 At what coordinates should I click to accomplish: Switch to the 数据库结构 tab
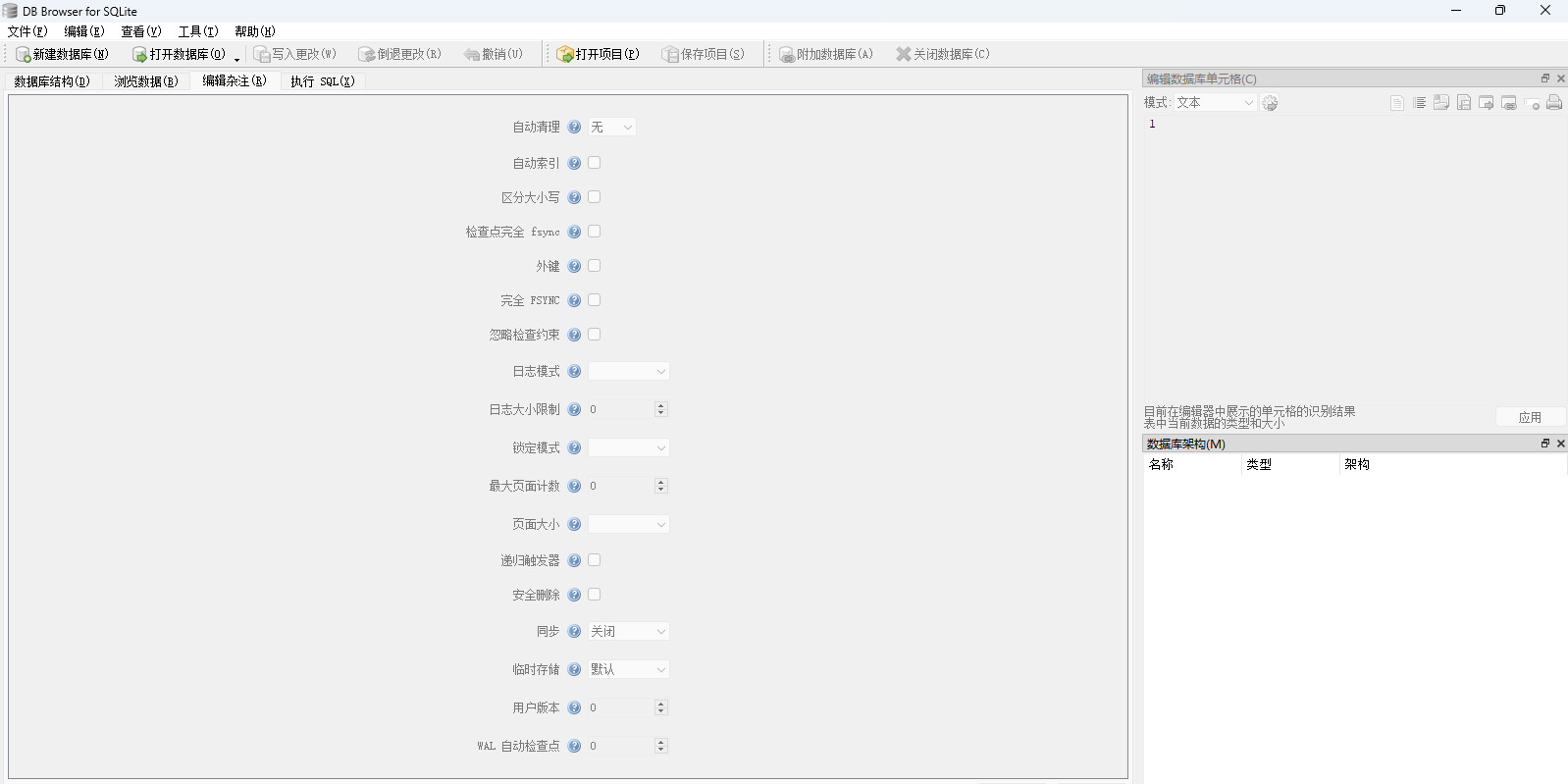tap(53, 81)
